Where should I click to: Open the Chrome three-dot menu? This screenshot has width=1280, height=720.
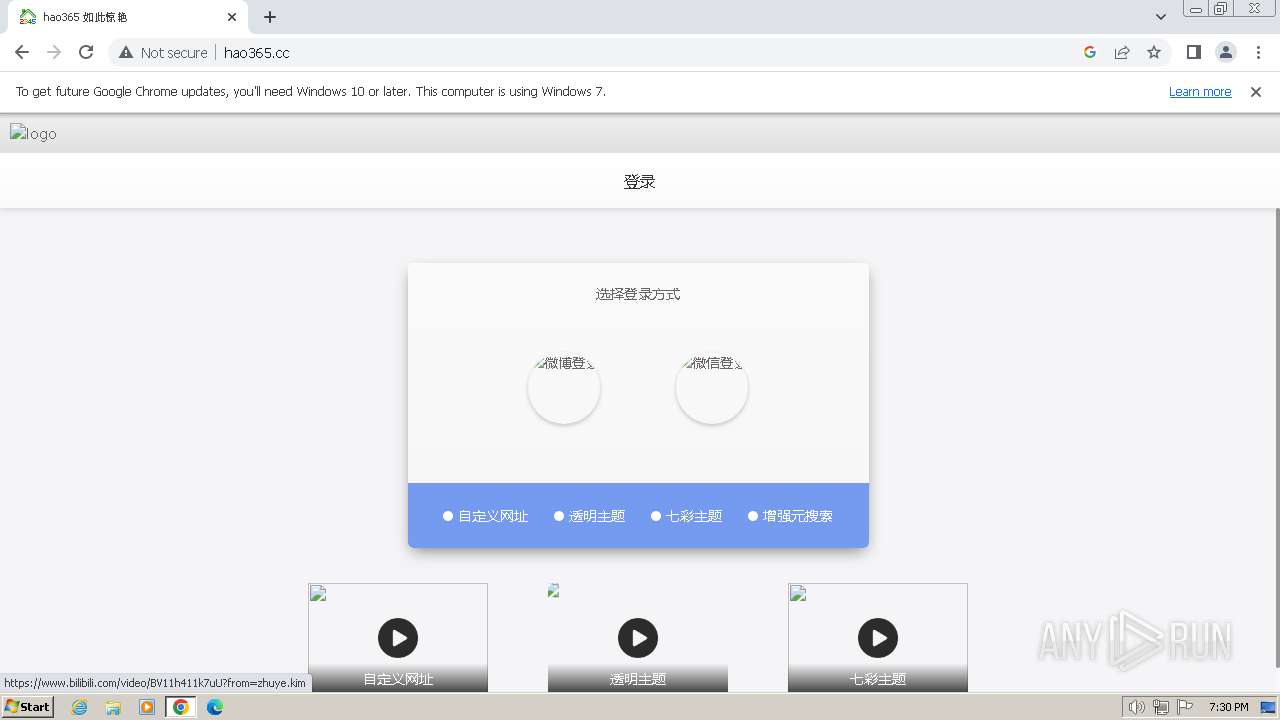[1258, 52]
